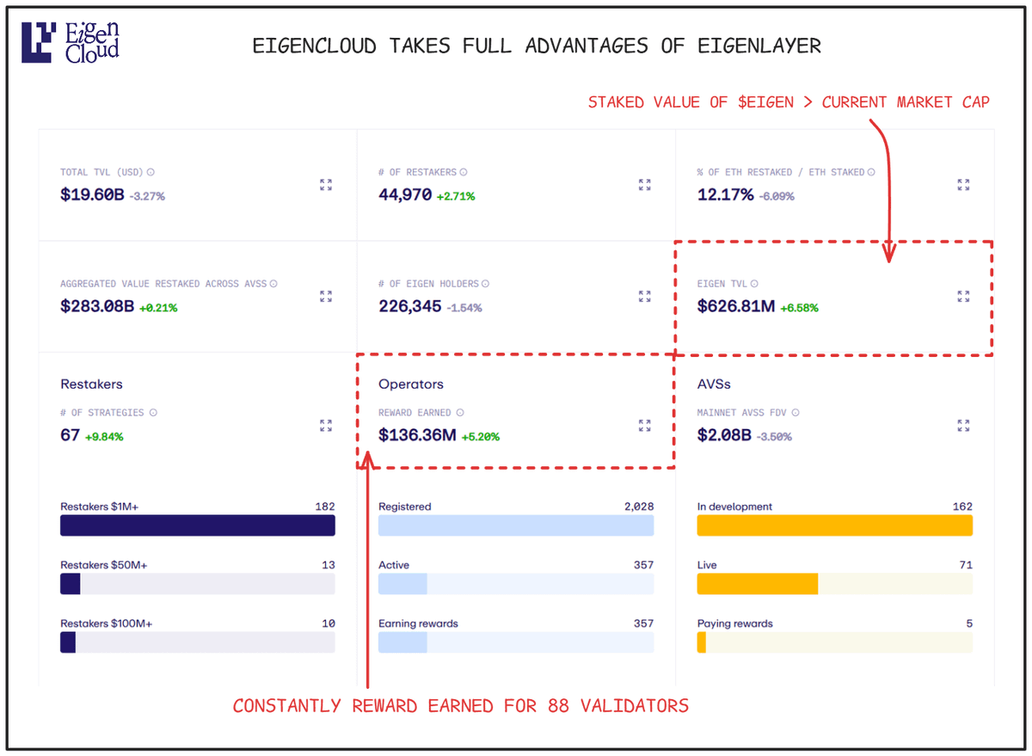This screenshot has height=756, width=1032.
Task: Expand the # of Restakers card
Action: pos(644,185)
